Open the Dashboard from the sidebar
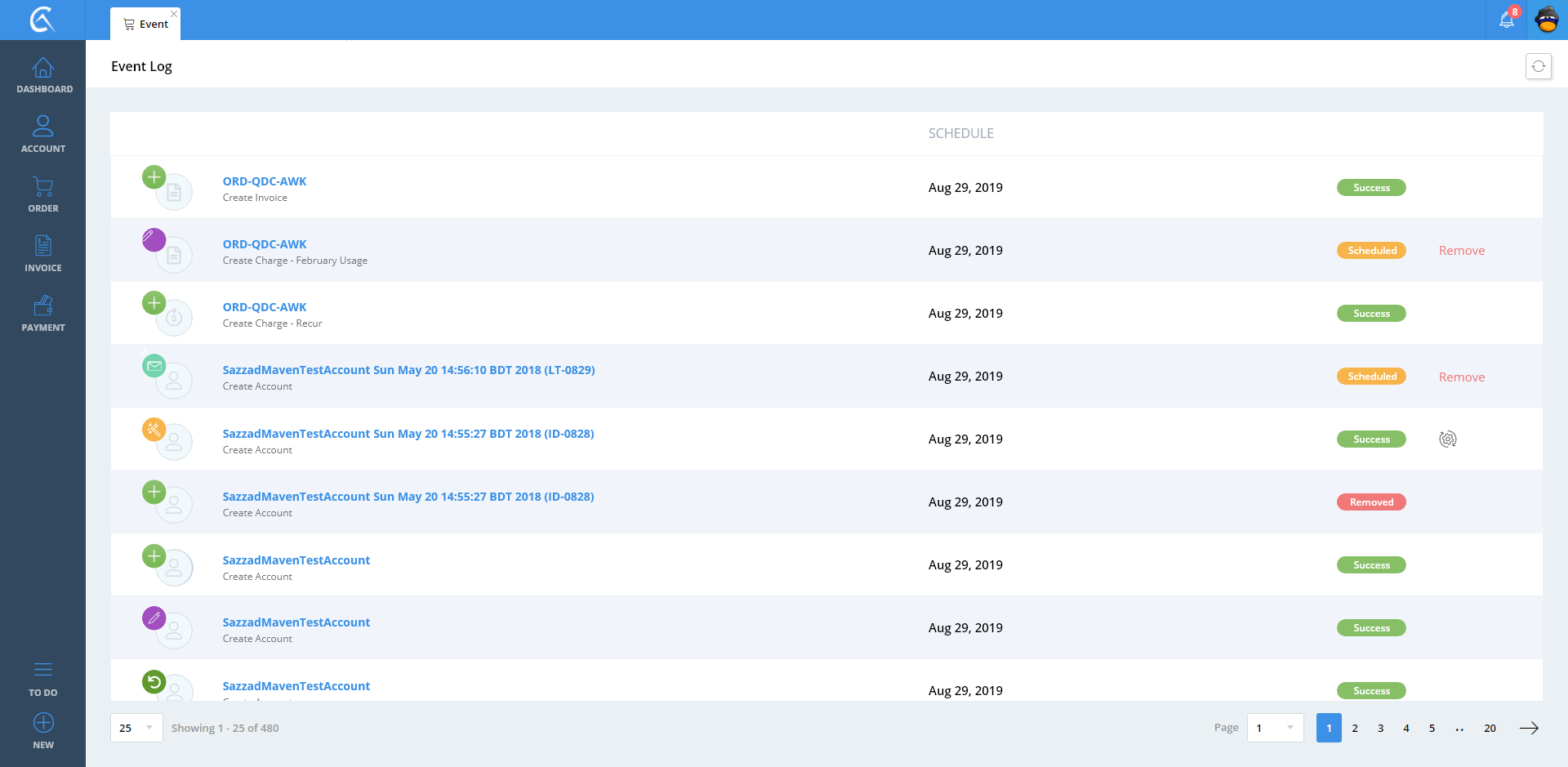Image resolution: width=1568 pixels, height=767 pixels. 43,75
